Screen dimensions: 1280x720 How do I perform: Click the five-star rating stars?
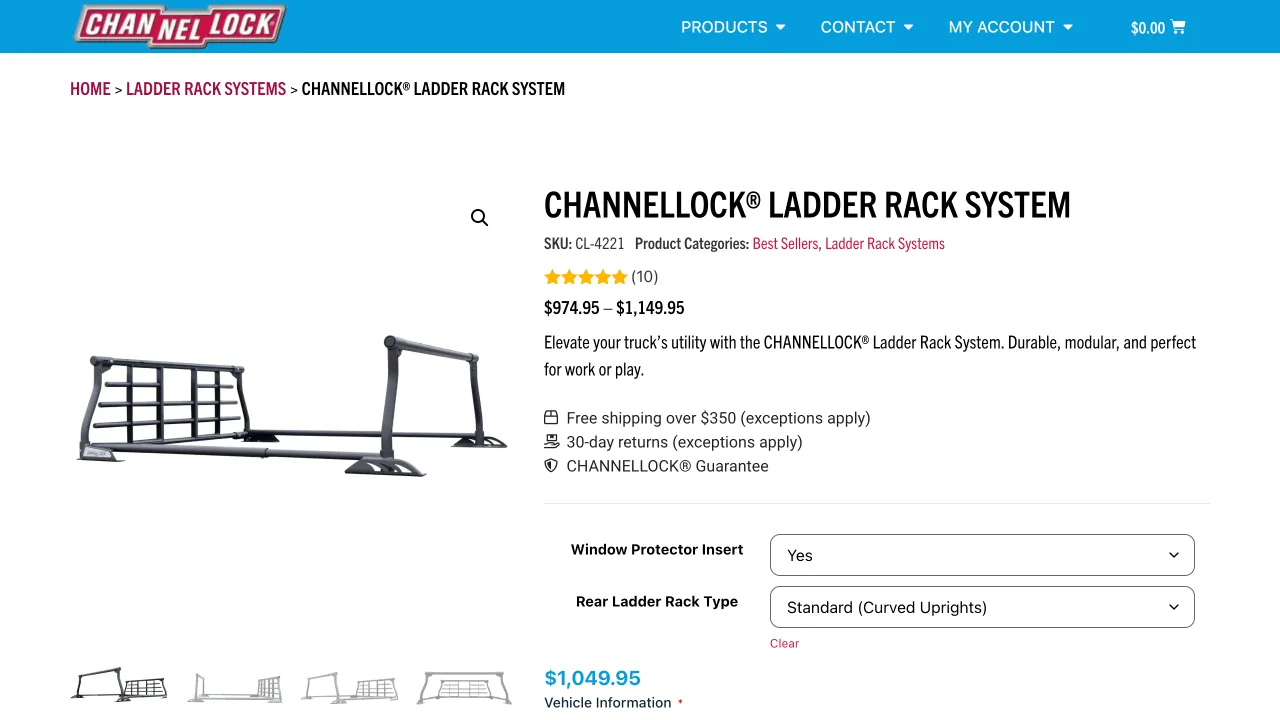[x=586, y=277]
